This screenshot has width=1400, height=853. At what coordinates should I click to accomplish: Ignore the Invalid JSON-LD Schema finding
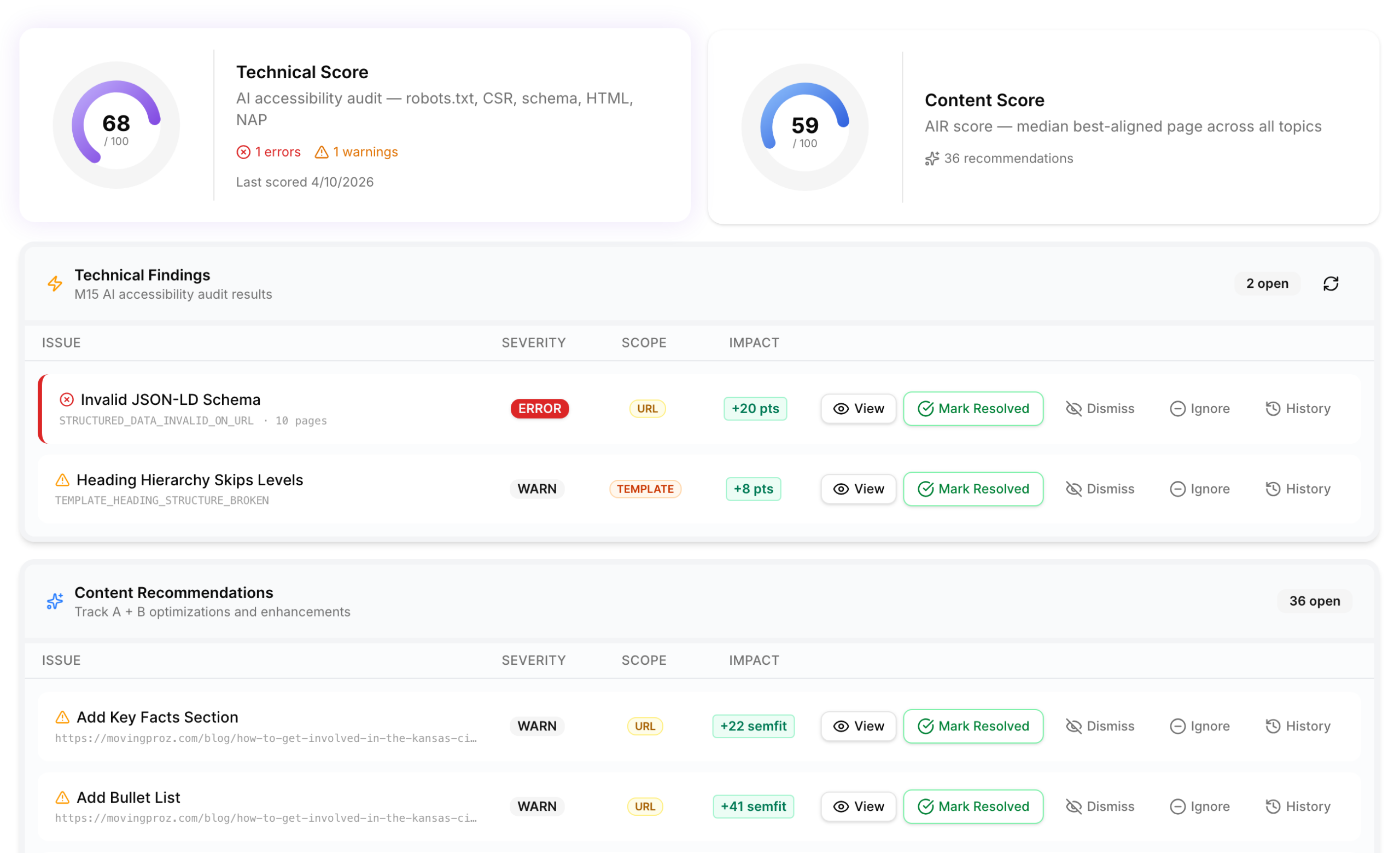coord(1200,409)
